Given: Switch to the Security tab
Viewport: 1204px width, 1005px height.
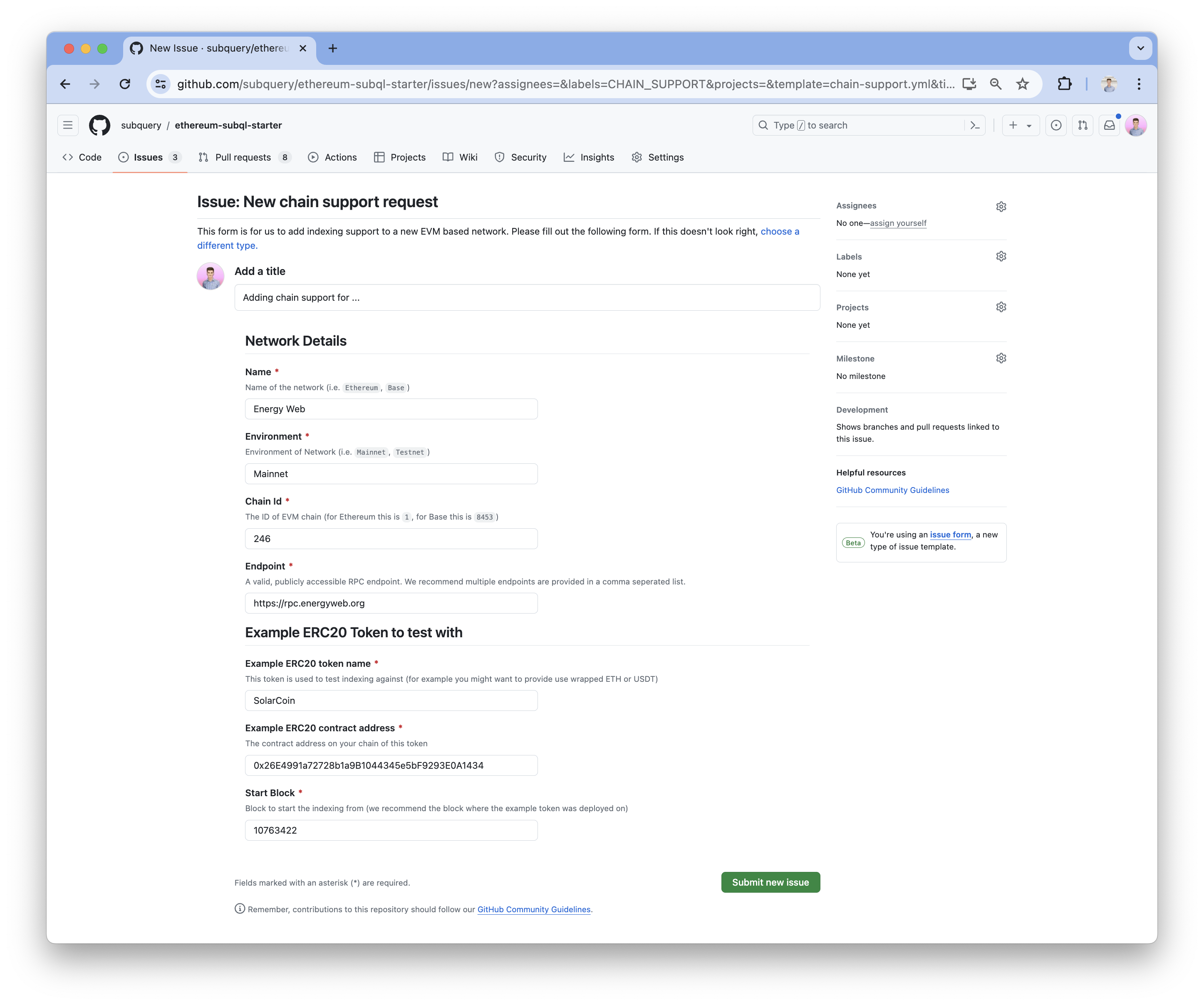Looking at the screenshot, I should point(520,157).
